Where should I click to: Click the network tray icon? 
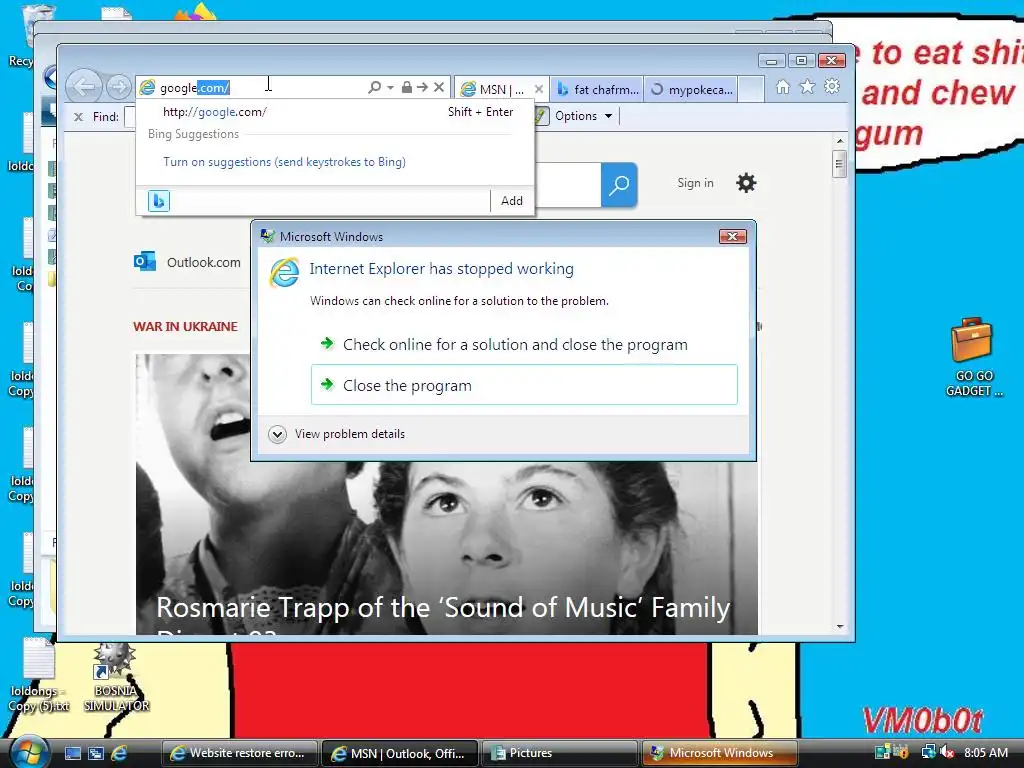pyautogui.click(x=927, y=752)
